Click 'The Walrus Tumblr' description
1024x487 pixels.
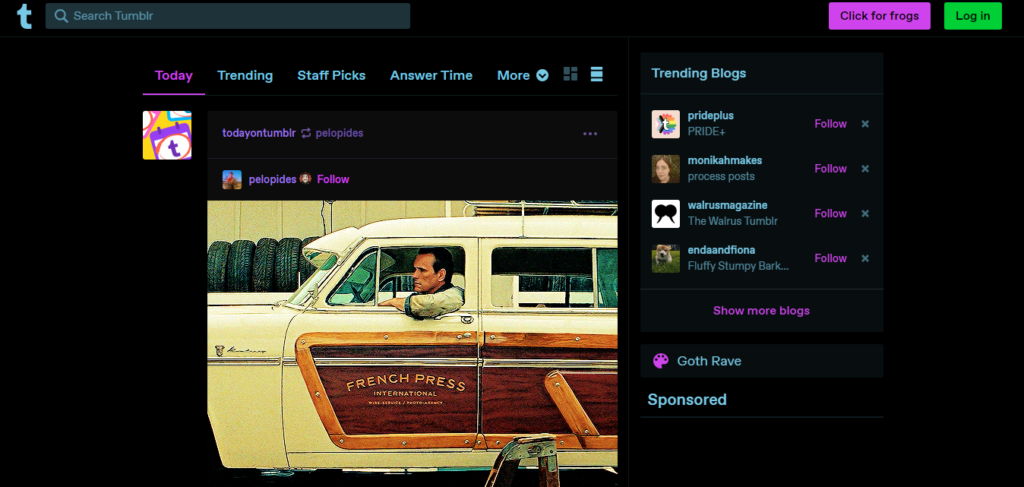coord(733,221)
